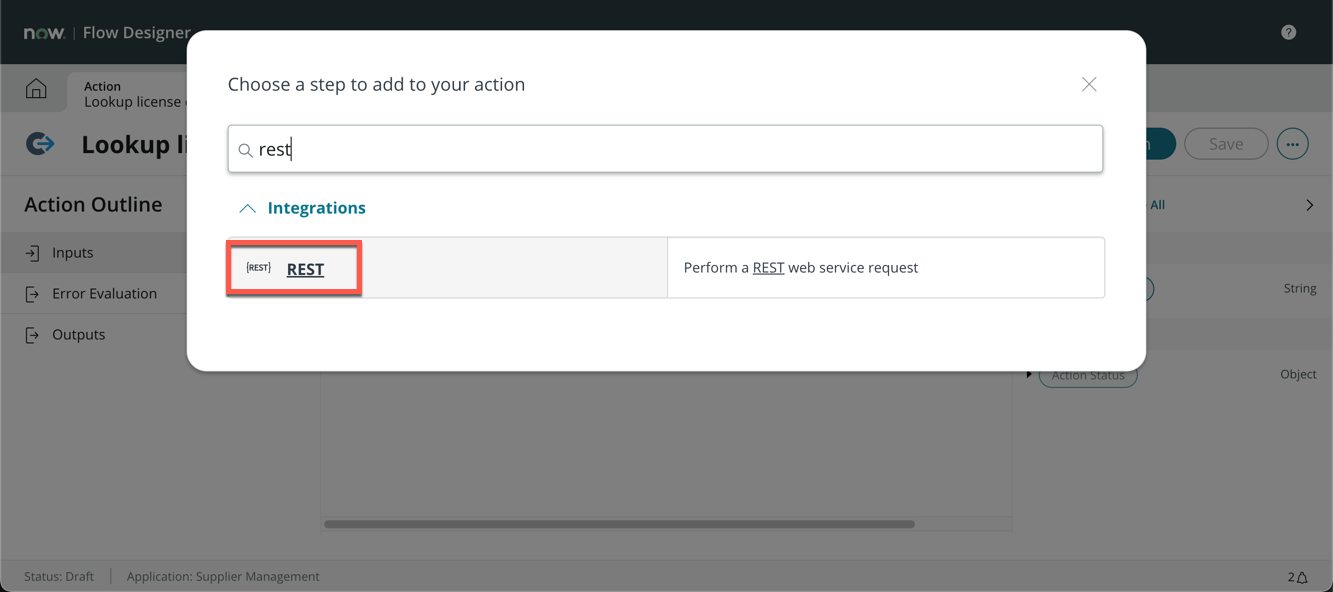Open the notifications bell in the status bar
This screenshot has height=592, width=1333.
pos(1301,577)
